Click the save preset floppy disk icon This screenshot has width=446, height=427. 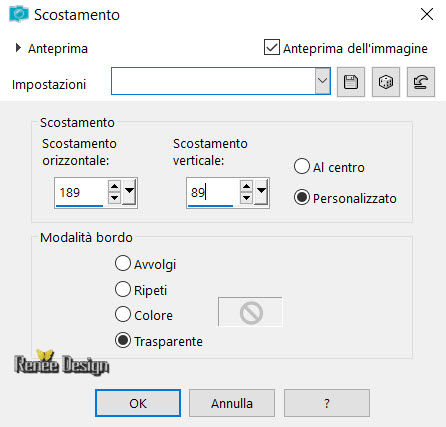[x=351, y=82]
